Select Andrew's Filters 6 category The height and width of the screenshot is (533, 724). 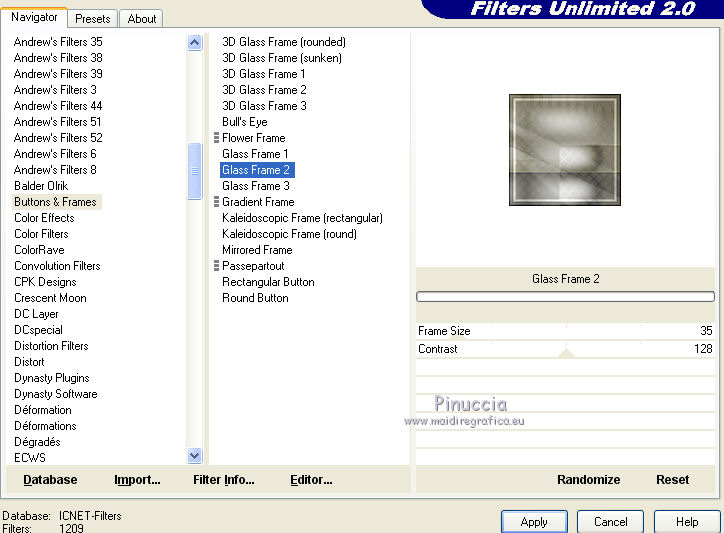(55, 154)
